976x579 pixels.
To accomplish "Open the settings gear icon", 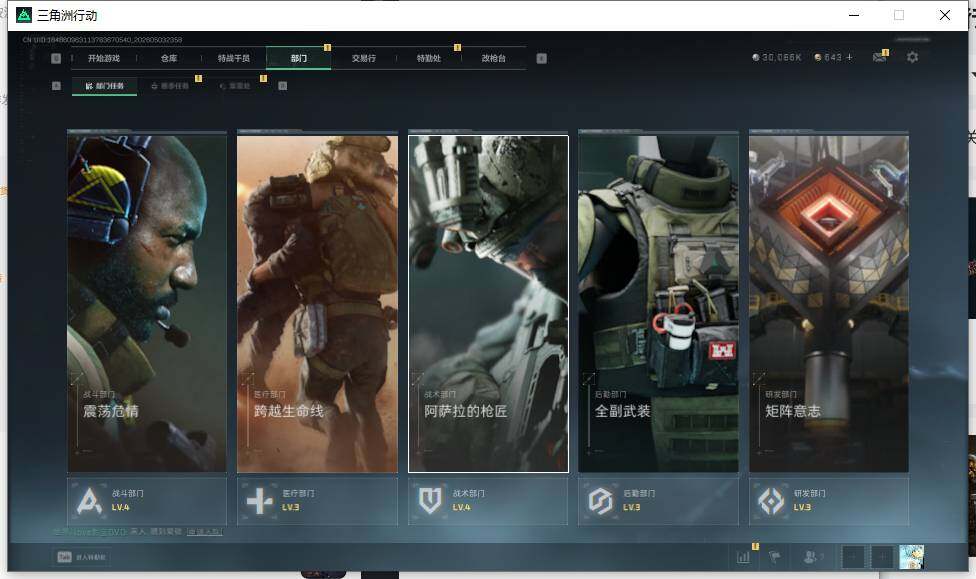I will click(x=913, y=57).
